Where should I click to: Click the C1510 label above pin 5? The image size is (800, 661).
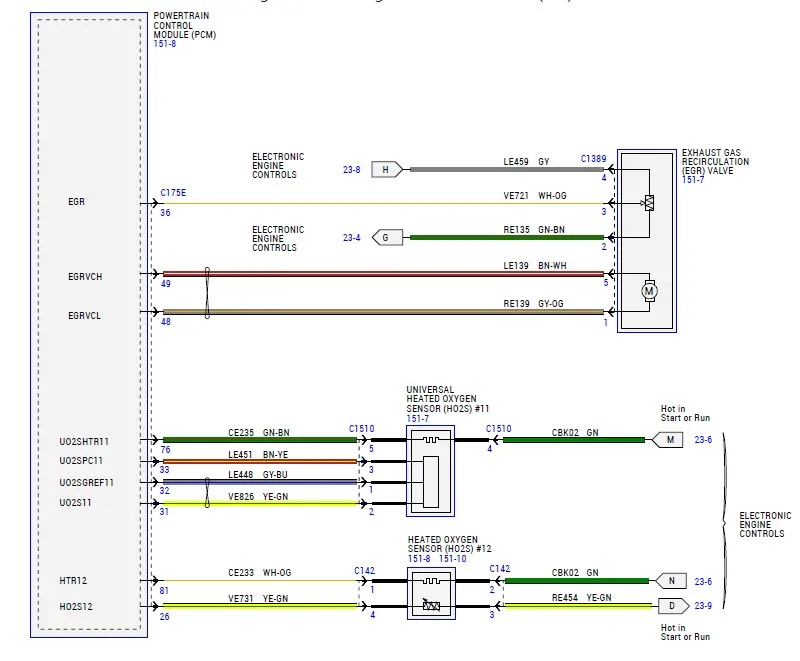(362, 428)
